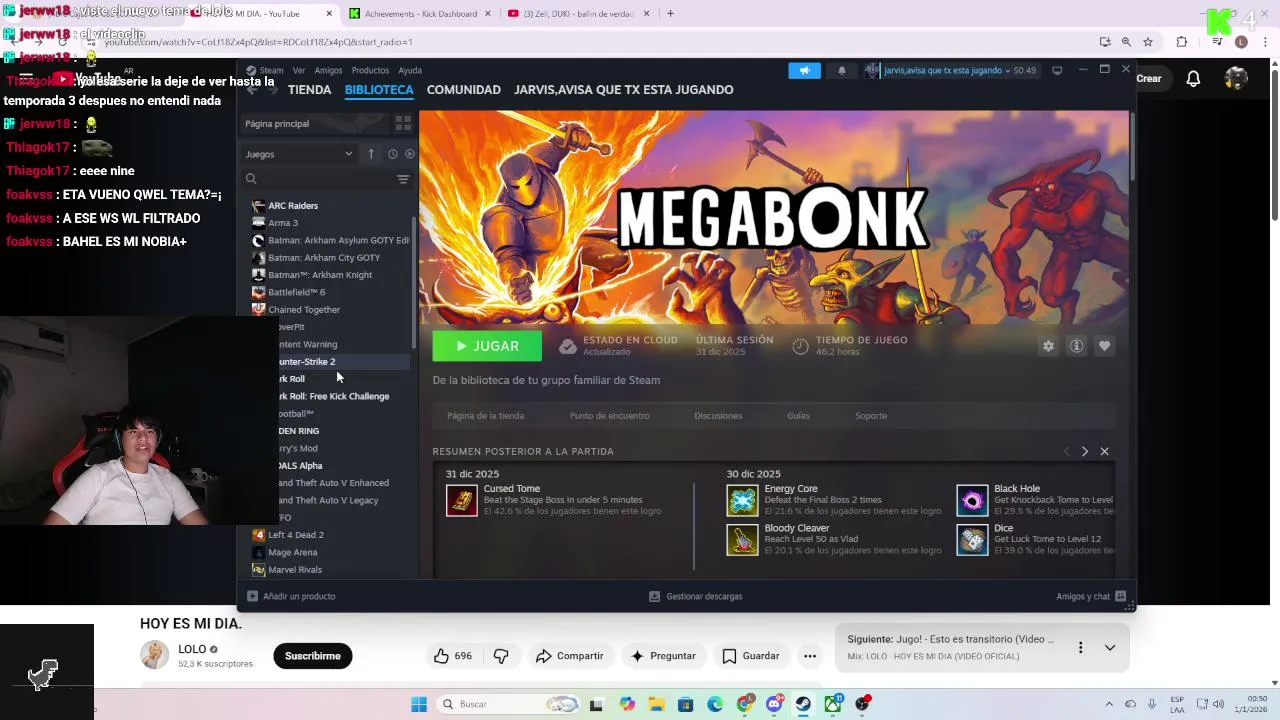Select the BIBLIOTECA tab
The height and width of the screenshot is (720, 1280).
pyautogui.click(x=379, y=90)
